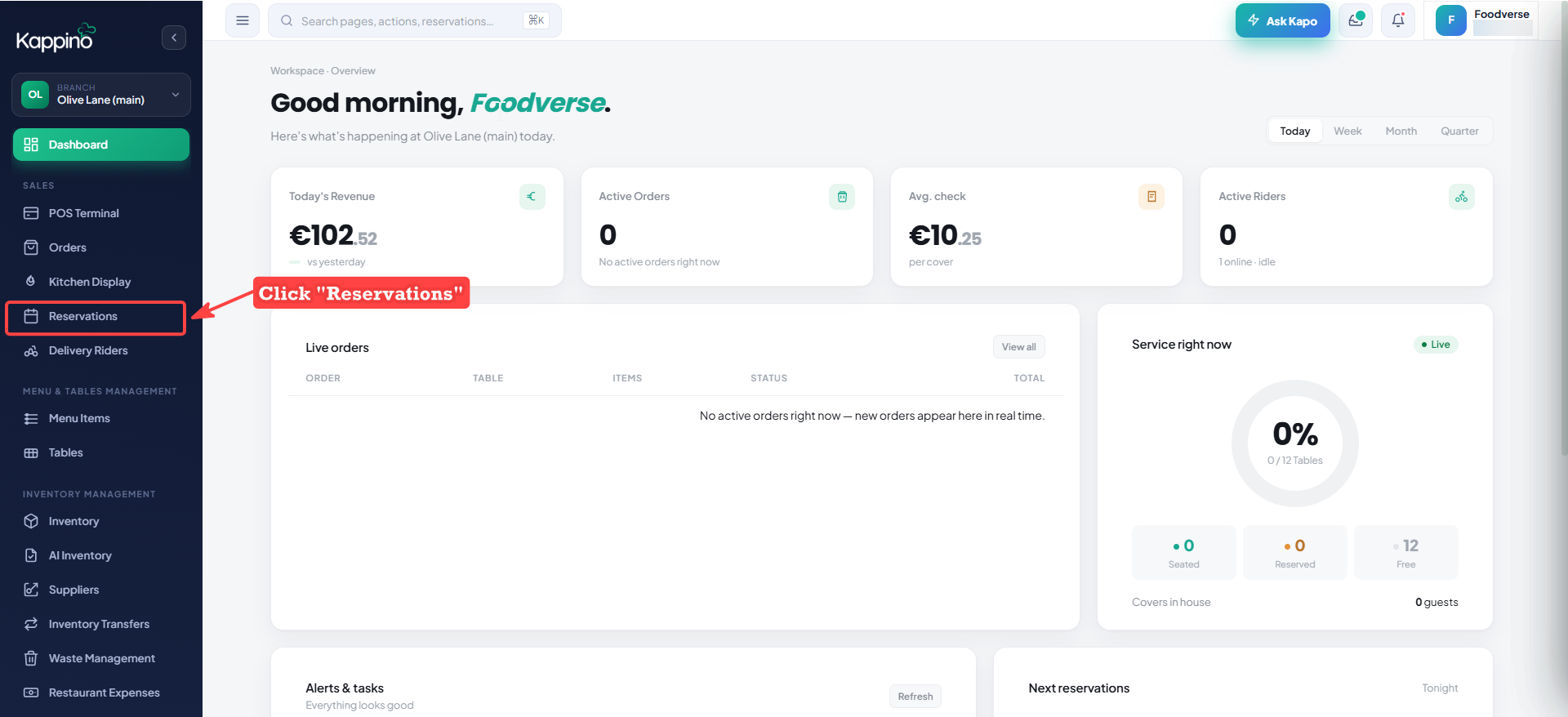Open Waste Management

(x=101, y=658)
